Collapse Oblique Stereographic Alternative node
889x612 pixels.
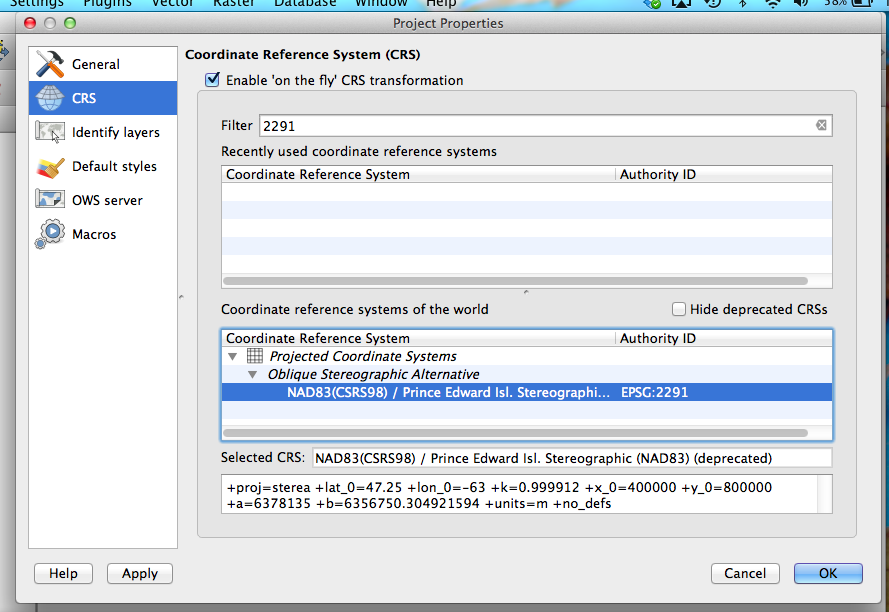(253, 375)
